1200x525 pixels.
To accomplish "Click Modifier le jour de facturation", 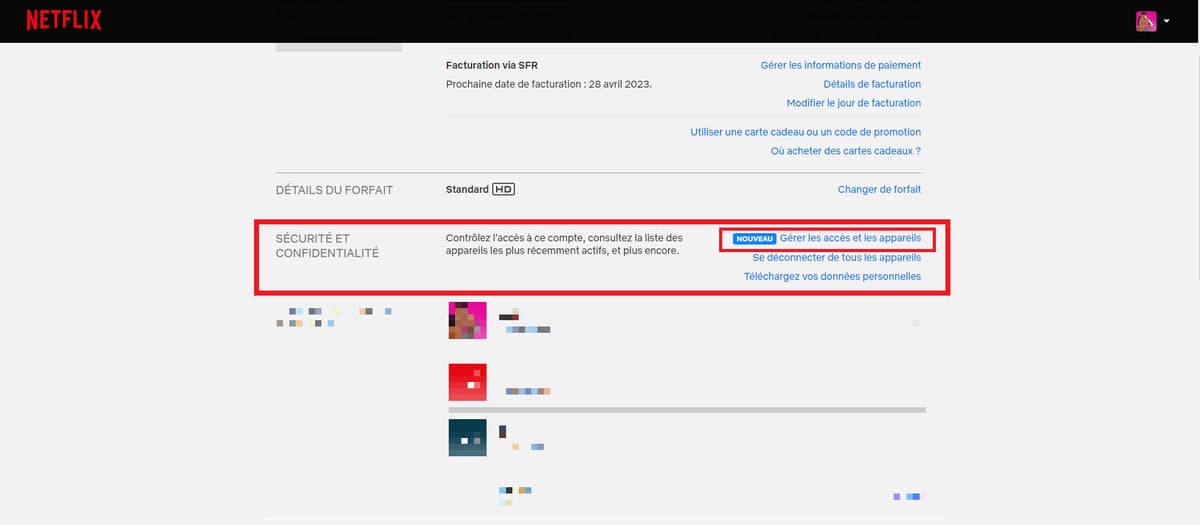I will (854, 103).
